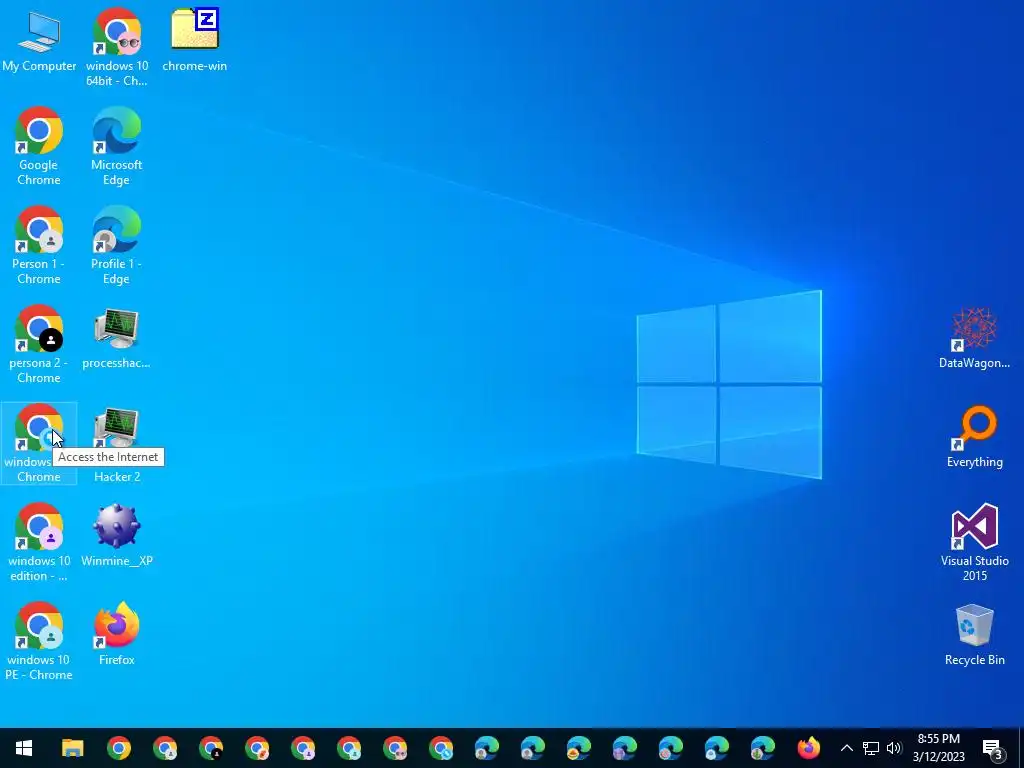Select the 'Profile 1 - Edge' shortcut

pyautogui.click(x=117, y=246)
